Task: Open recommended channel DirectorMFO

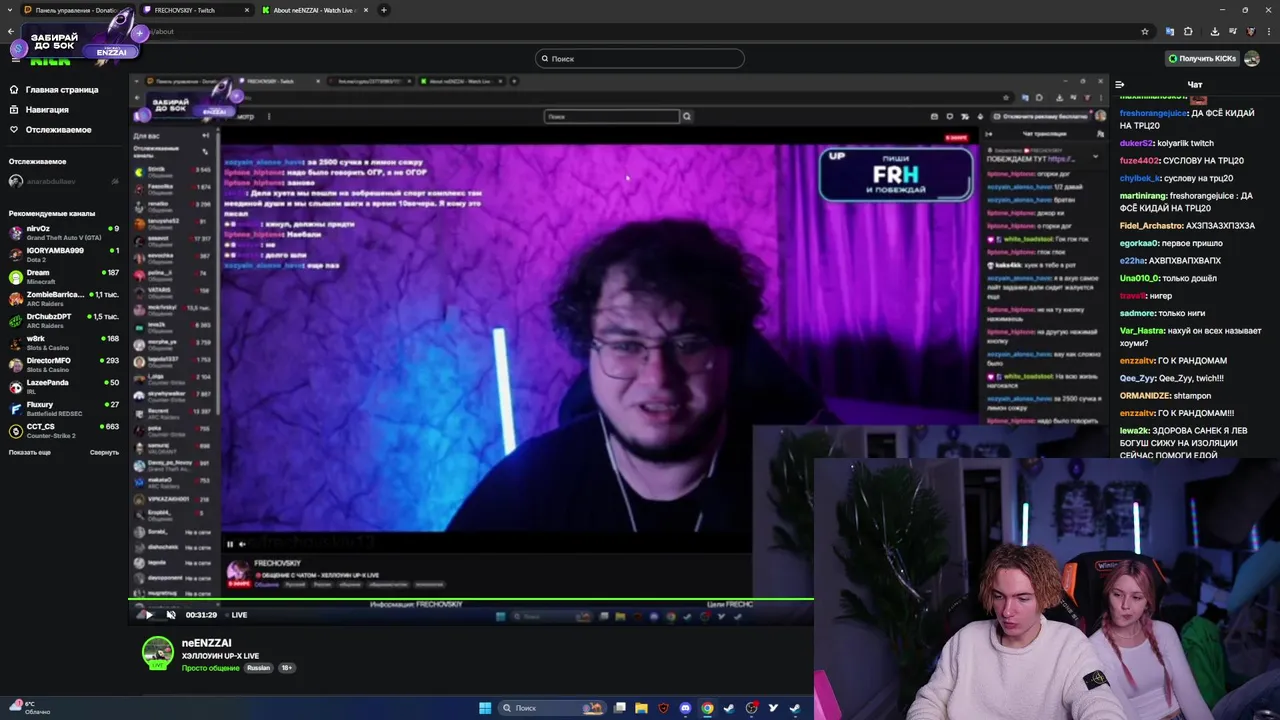Action: tap(63, 365)
